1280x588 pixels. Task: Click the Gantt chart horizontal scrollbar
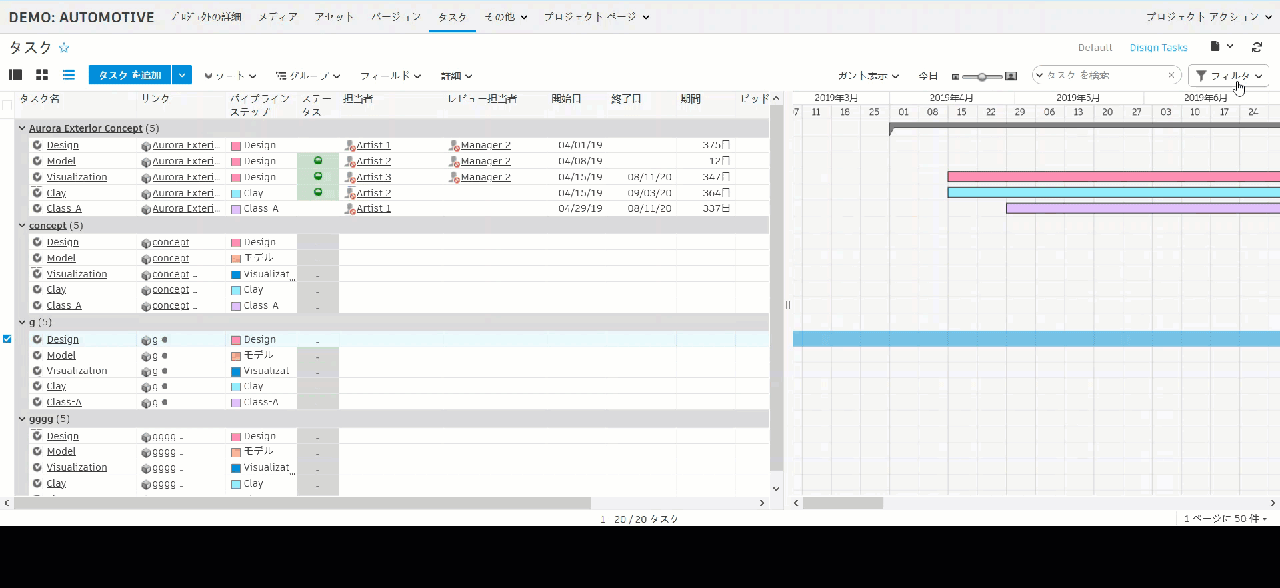coord(843,503)
